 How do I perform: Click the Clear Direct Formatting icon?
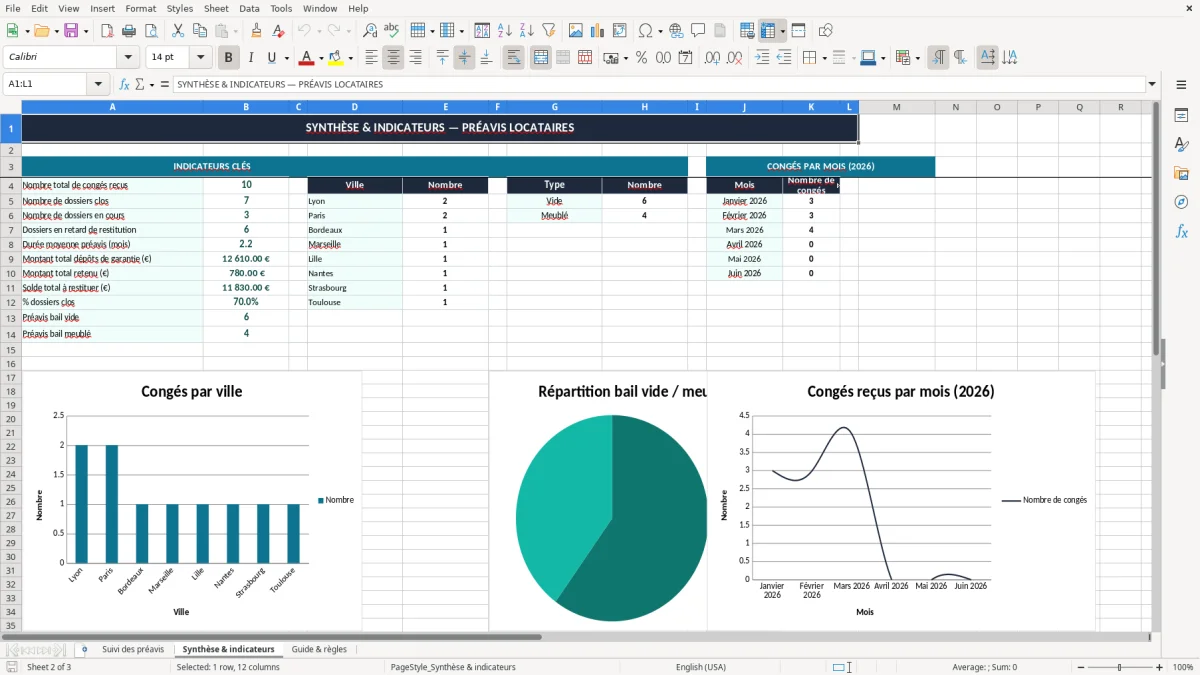[279, 31]
